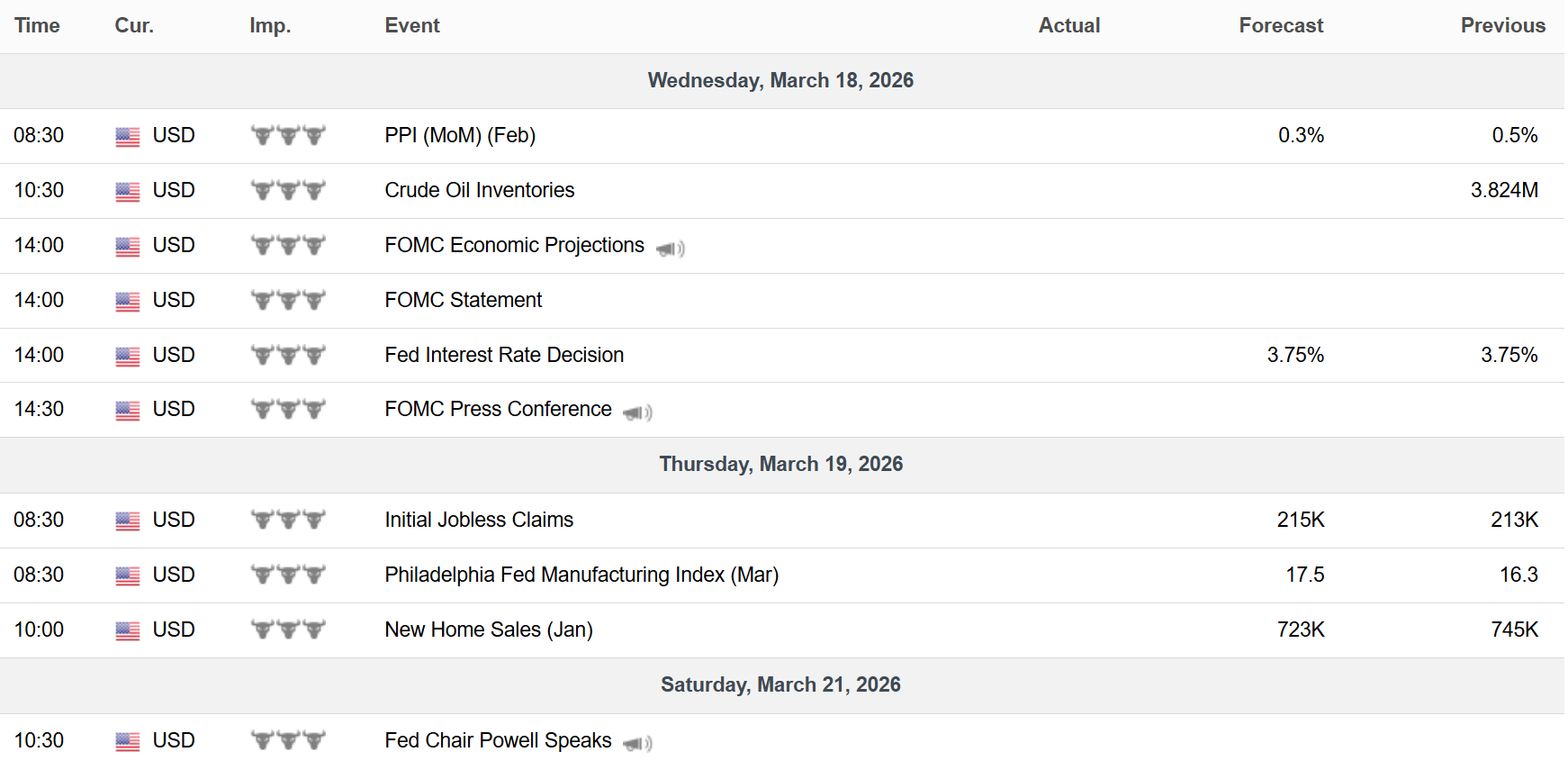This screenshot has width=1568, height=761.
Task: Click speaker icon beside FOMC Economic Projections
Action: (x=671, y=249)
